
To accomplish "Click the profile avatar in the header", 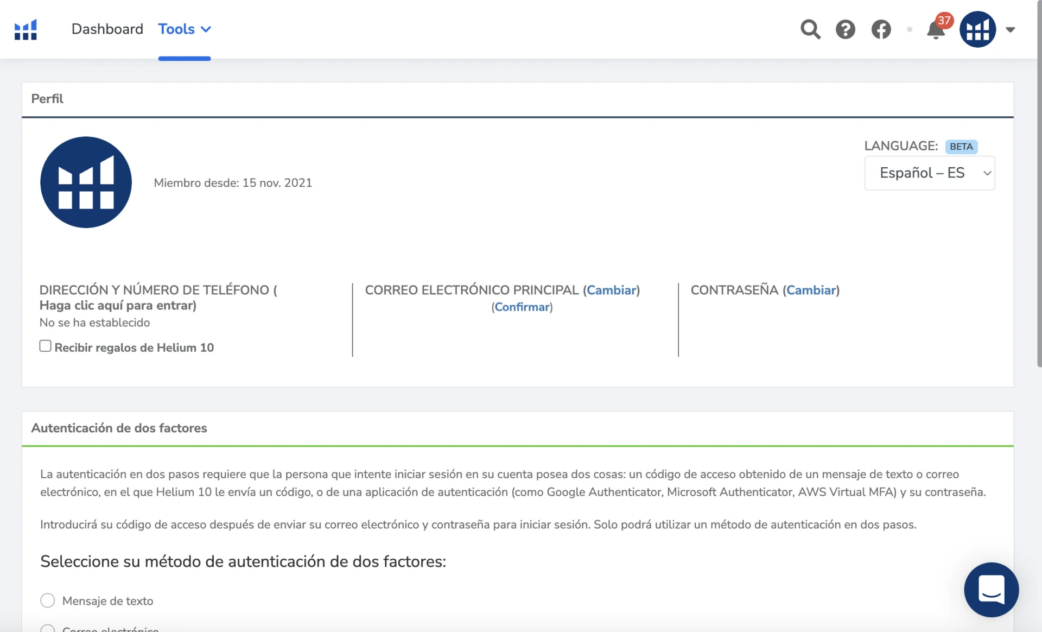I will tap(977, 29).
